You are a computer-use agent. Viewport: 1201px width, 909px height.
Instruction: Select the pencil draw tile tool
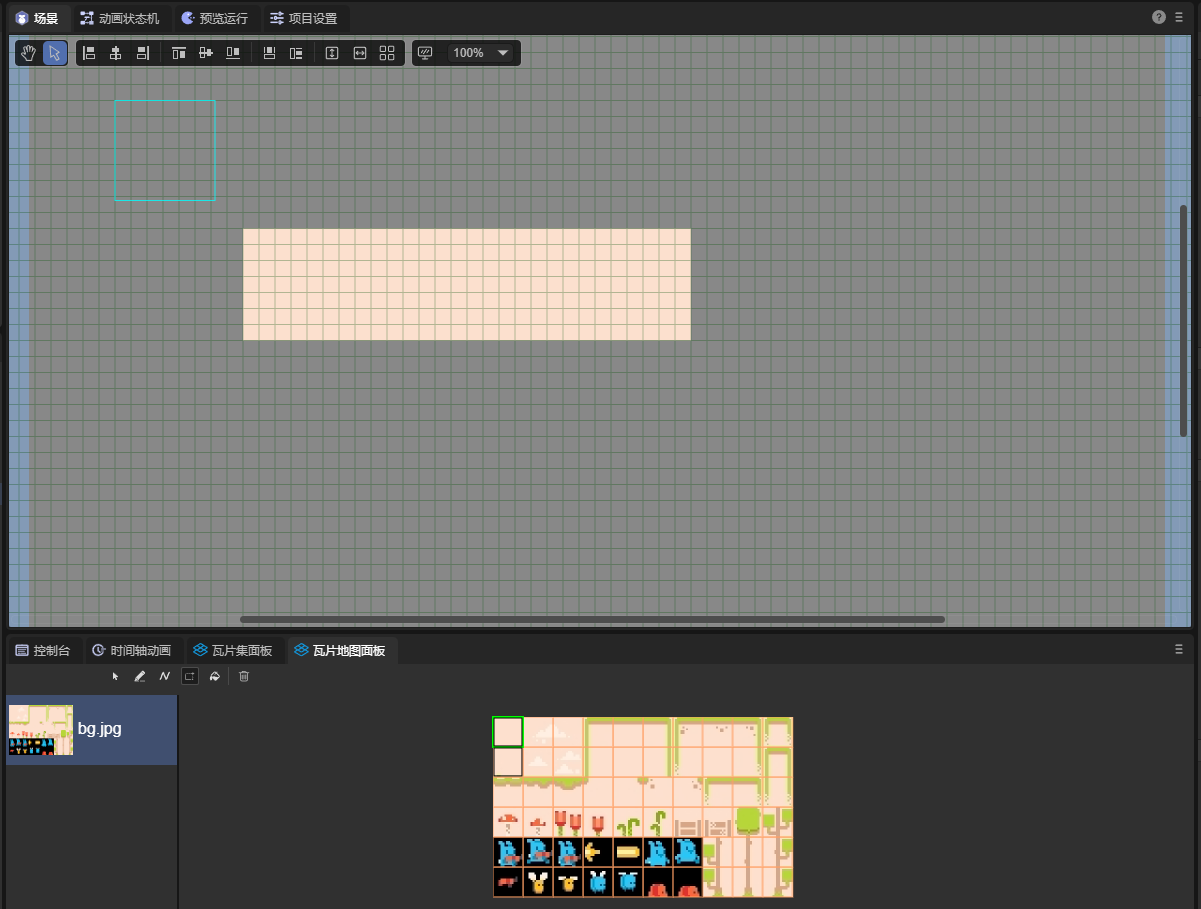(x=140, y=677)
